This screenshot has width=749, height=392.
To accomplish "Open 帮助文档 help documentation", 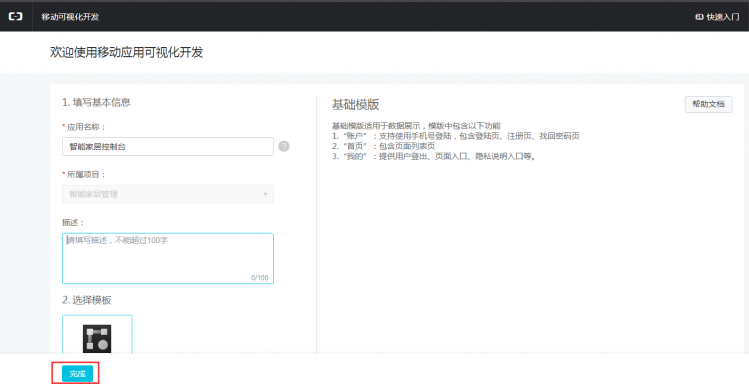I will (x=708, y=104).
